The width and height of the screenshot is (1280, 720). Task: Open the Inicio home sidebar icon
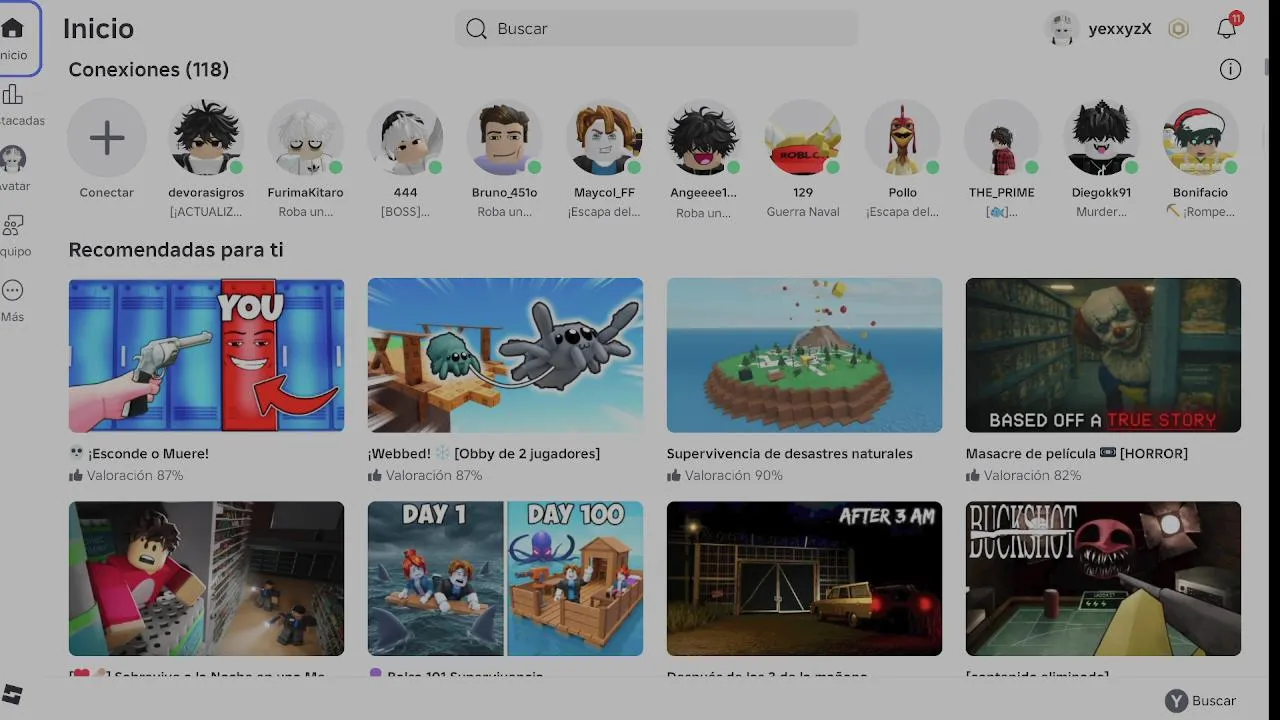pos(13,28)
